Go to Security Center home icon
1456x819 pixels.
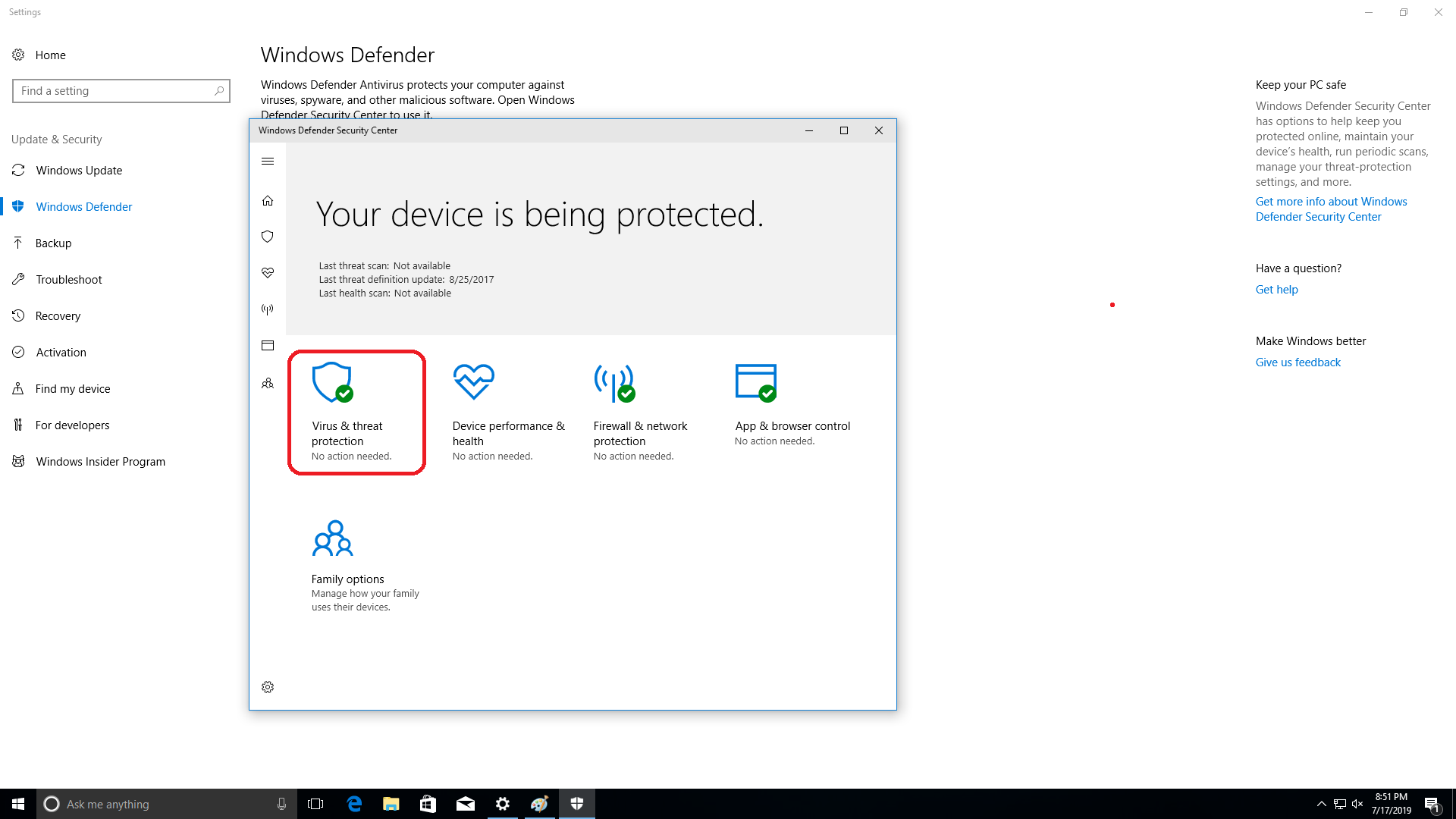(x=268, y=201)
